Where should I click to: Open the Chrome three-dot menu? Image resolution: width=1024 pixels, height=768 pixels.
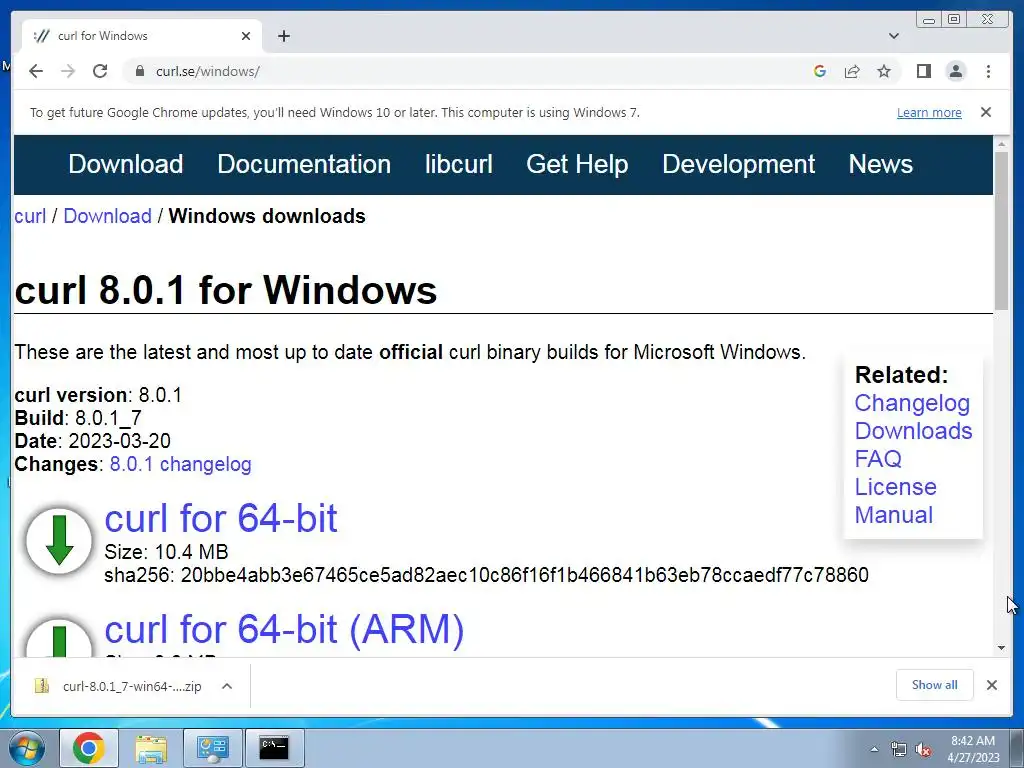tap(988, 71)
